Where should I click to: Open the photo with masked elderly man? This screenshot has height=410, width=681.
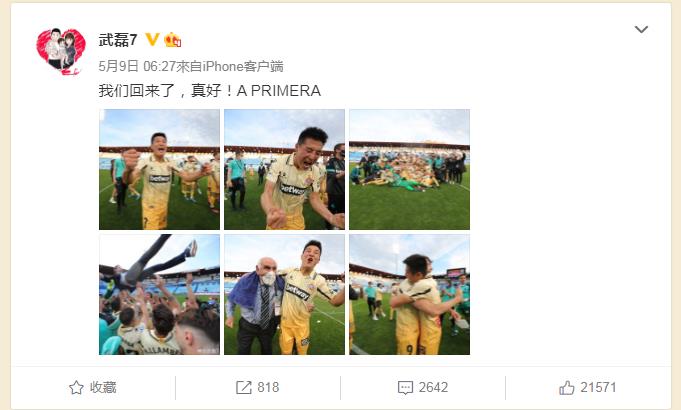click(284, 294)
